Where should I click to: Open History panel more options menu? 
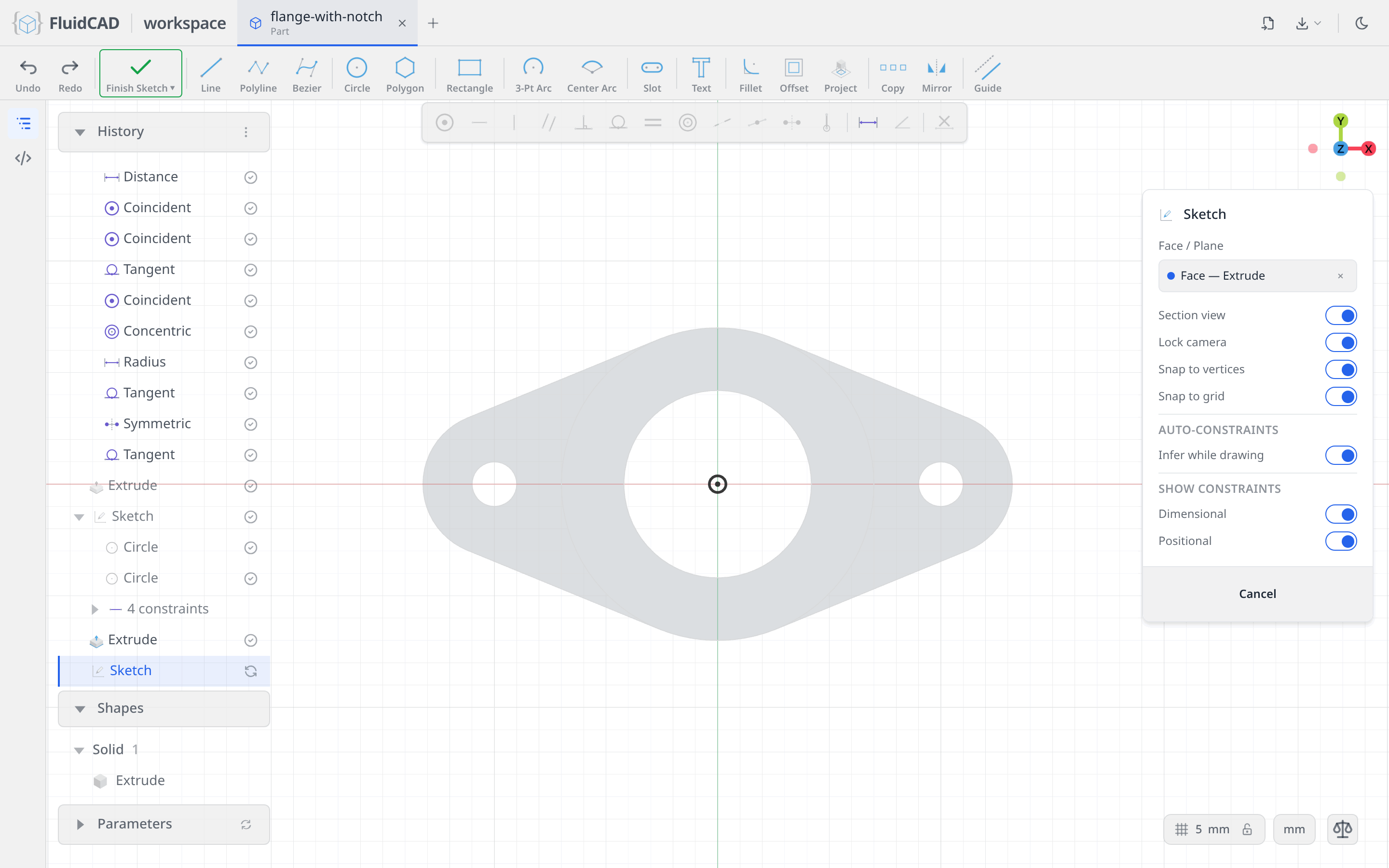[x=245, y=132]
